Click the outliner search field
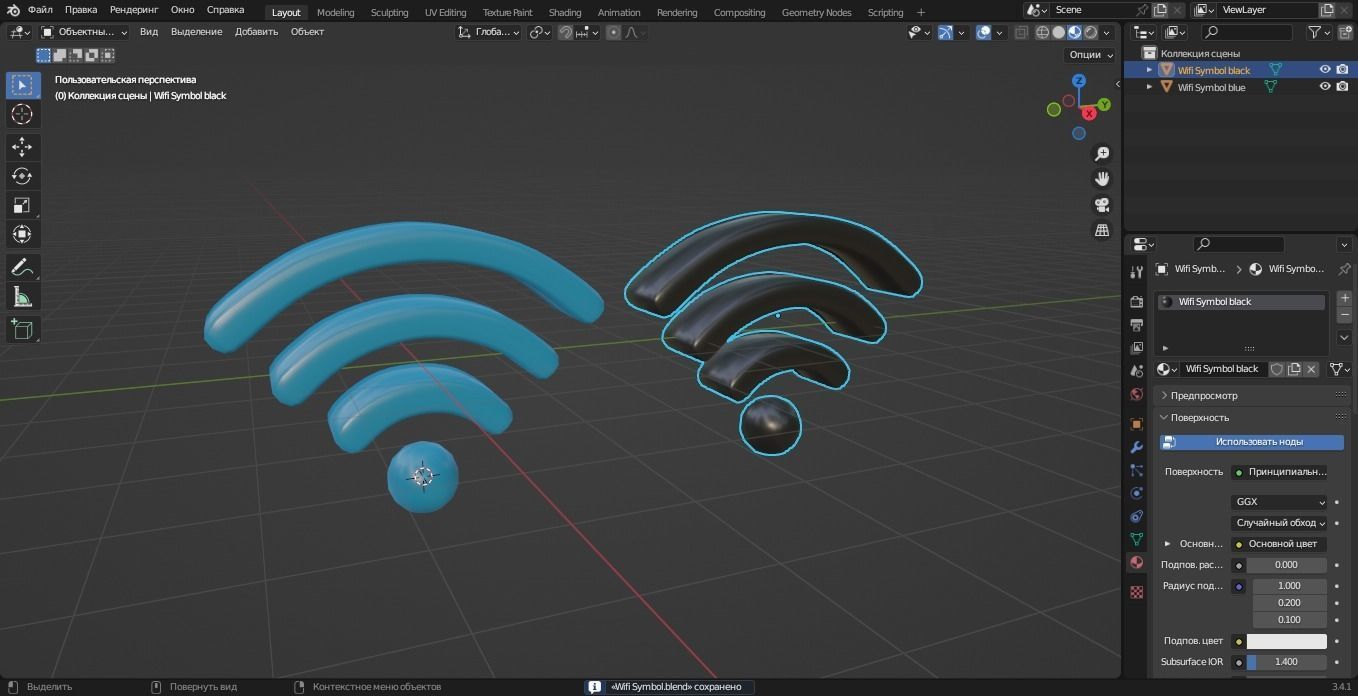Image resolution: width=1358 pixels, height=696 pixels. tap(1245, 32)
